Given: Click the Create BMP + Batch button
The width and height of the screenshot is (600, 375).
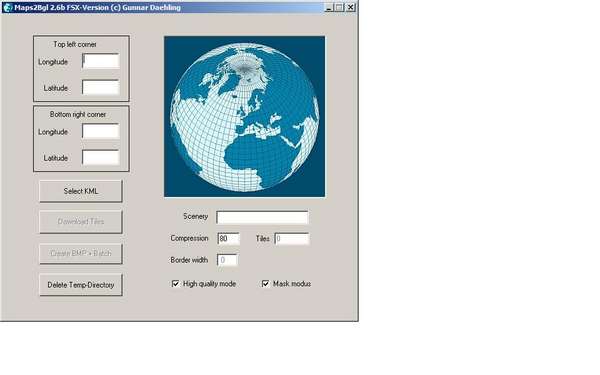Looking at the screenshot, I should [x=81, y=253].
